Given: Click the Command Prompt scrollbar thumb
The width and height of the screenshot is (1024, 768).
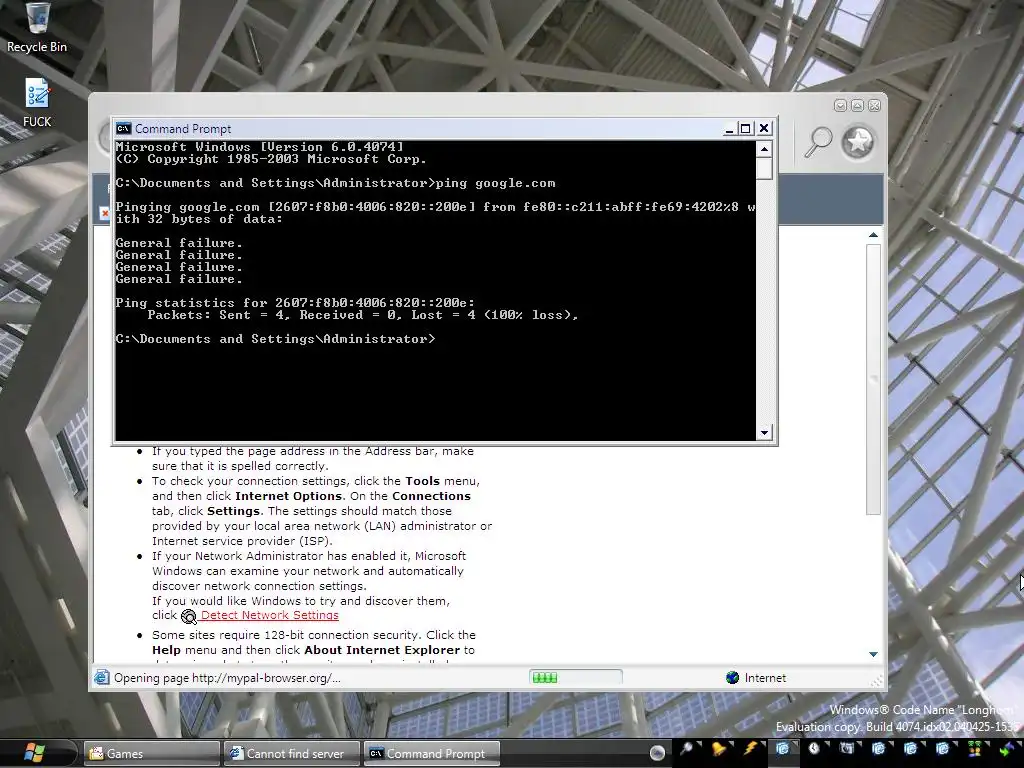Looking at the screenshot, I should 764,168.
